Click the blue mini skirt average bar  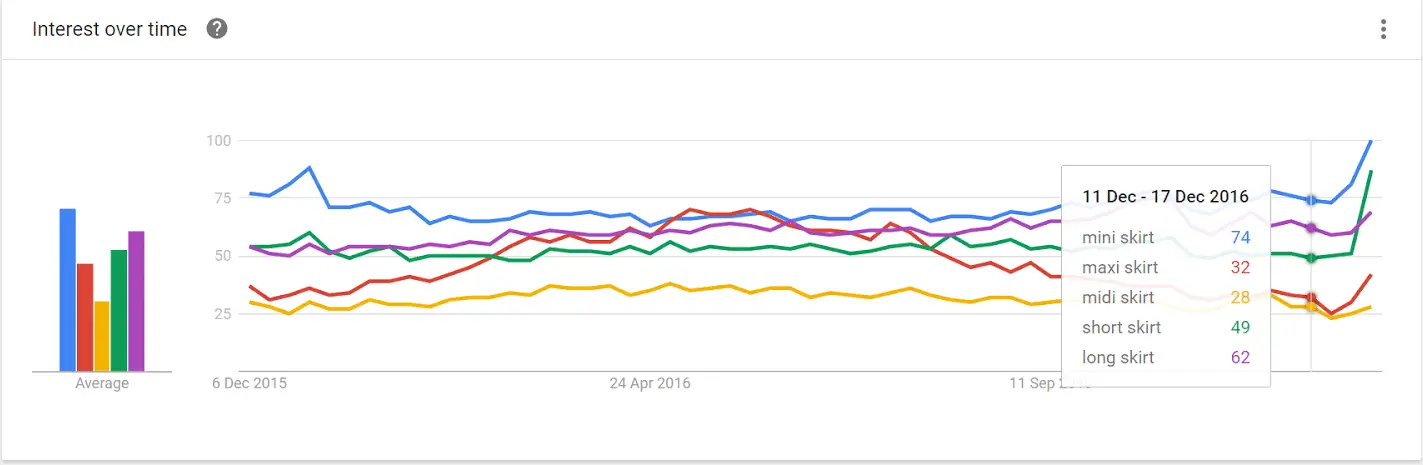coord(68,289)
